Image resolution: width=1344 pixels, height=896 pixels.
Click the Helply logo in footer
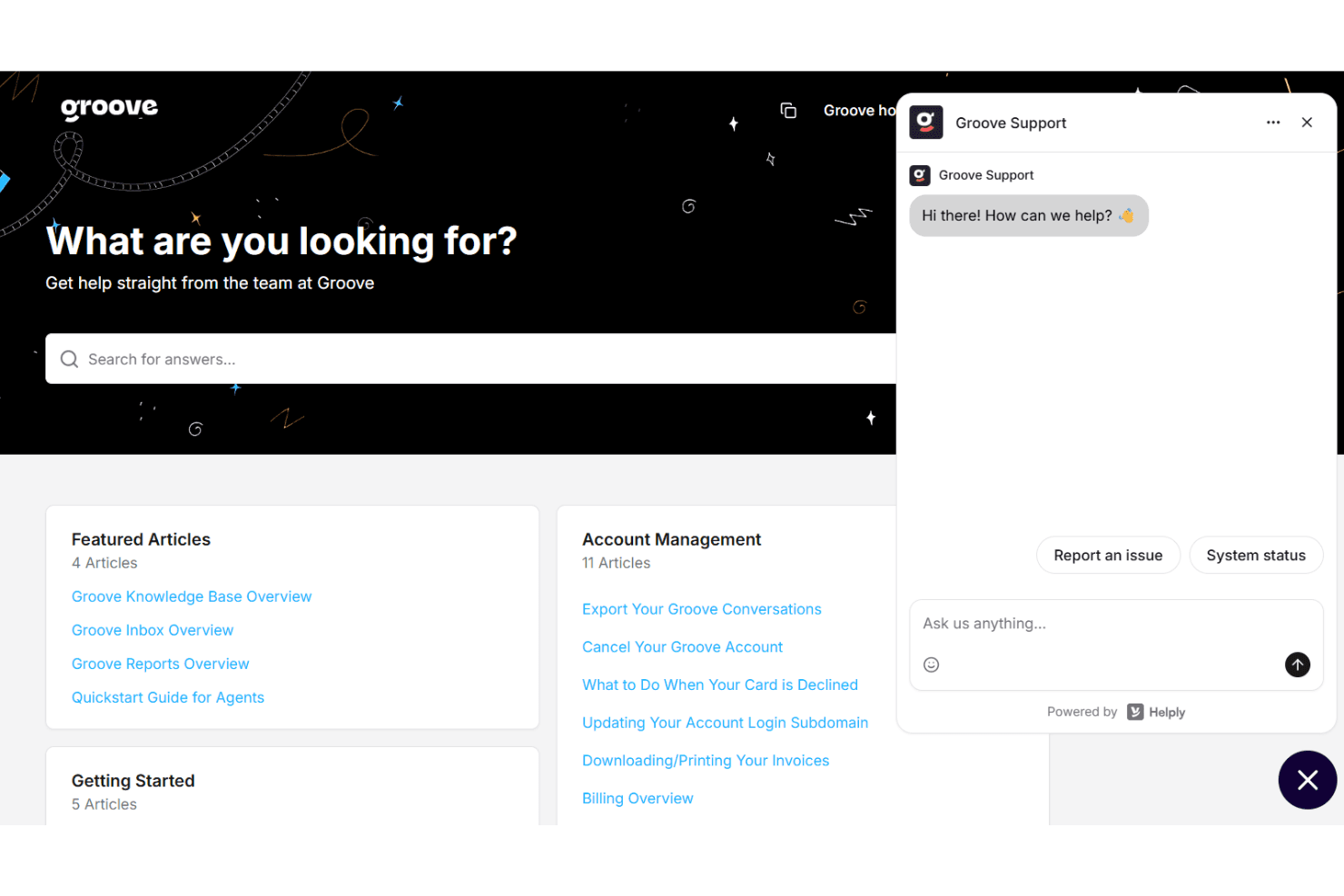point(1156,712)
